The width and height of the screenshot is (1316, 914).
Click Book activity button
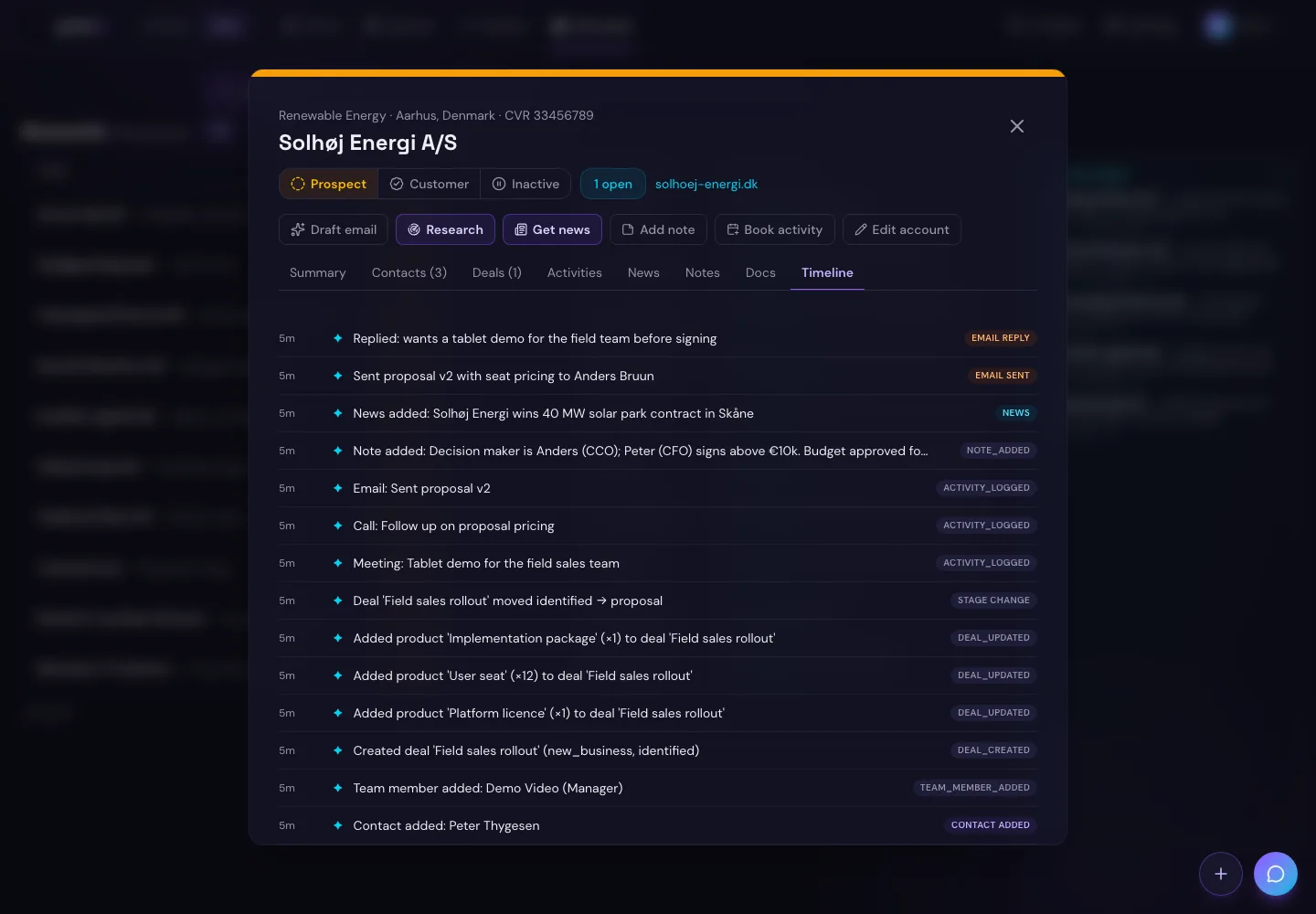[x=774, y=229]
